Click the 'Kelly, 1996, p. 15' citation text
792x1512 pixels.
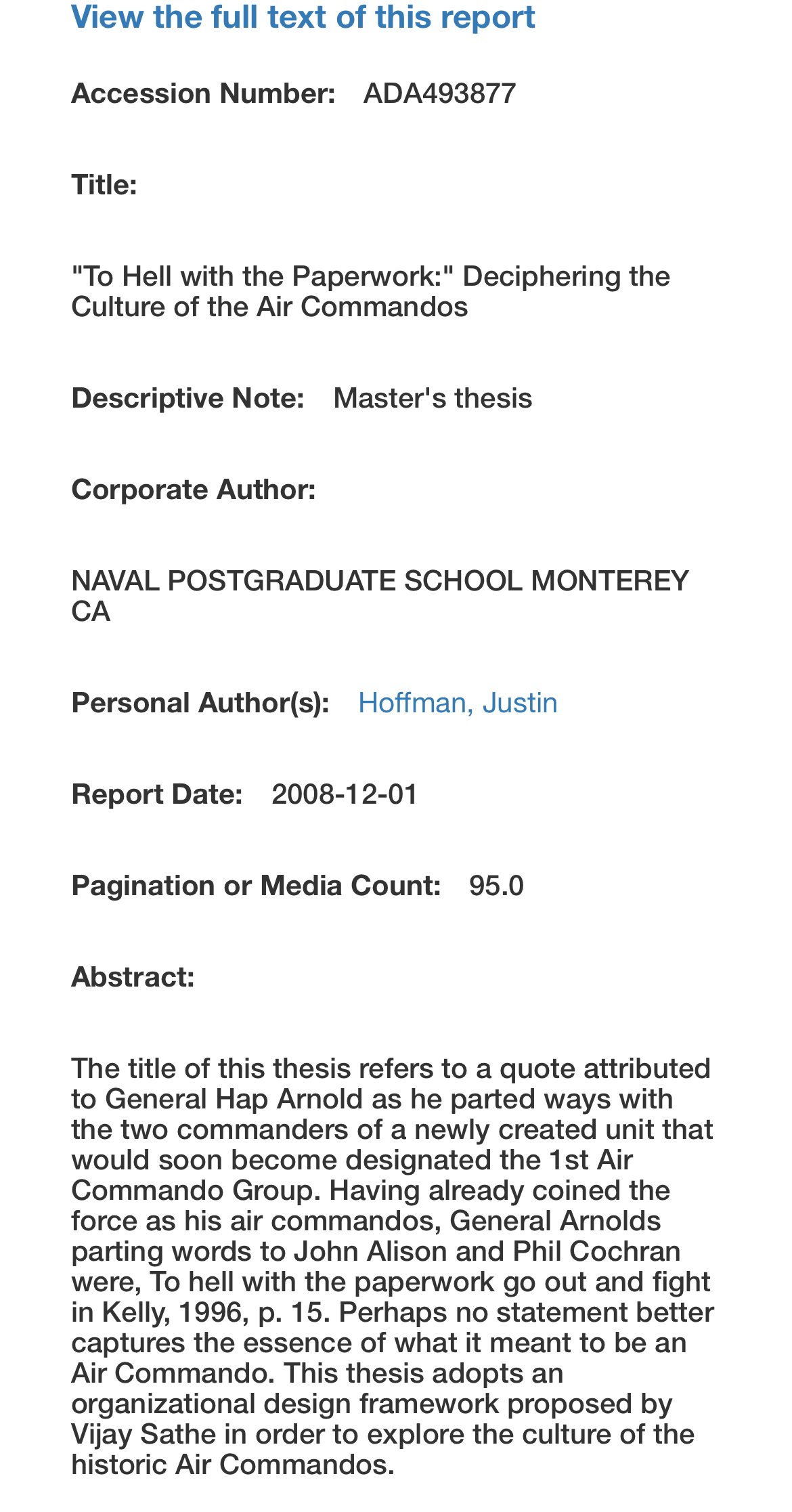pos(216,1312)
